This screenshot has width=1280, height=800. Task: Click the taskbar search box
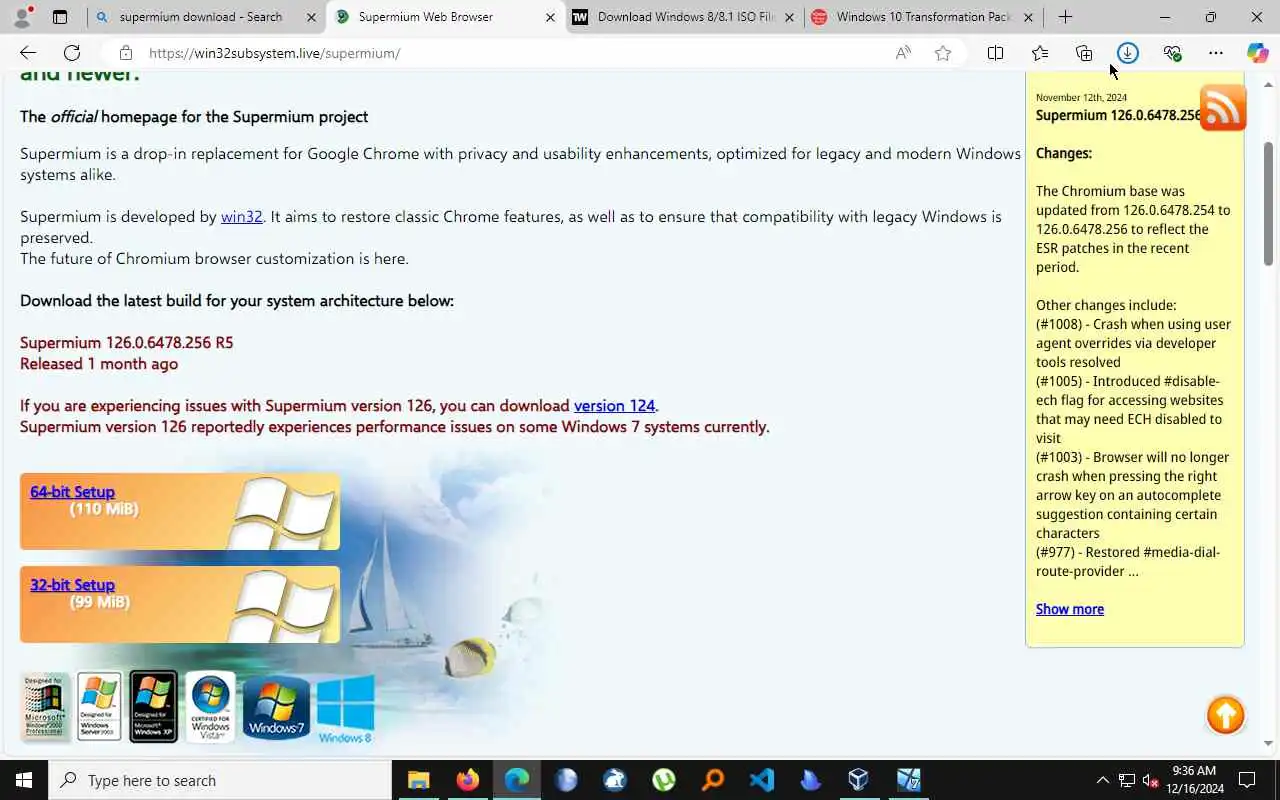[220, 780]
